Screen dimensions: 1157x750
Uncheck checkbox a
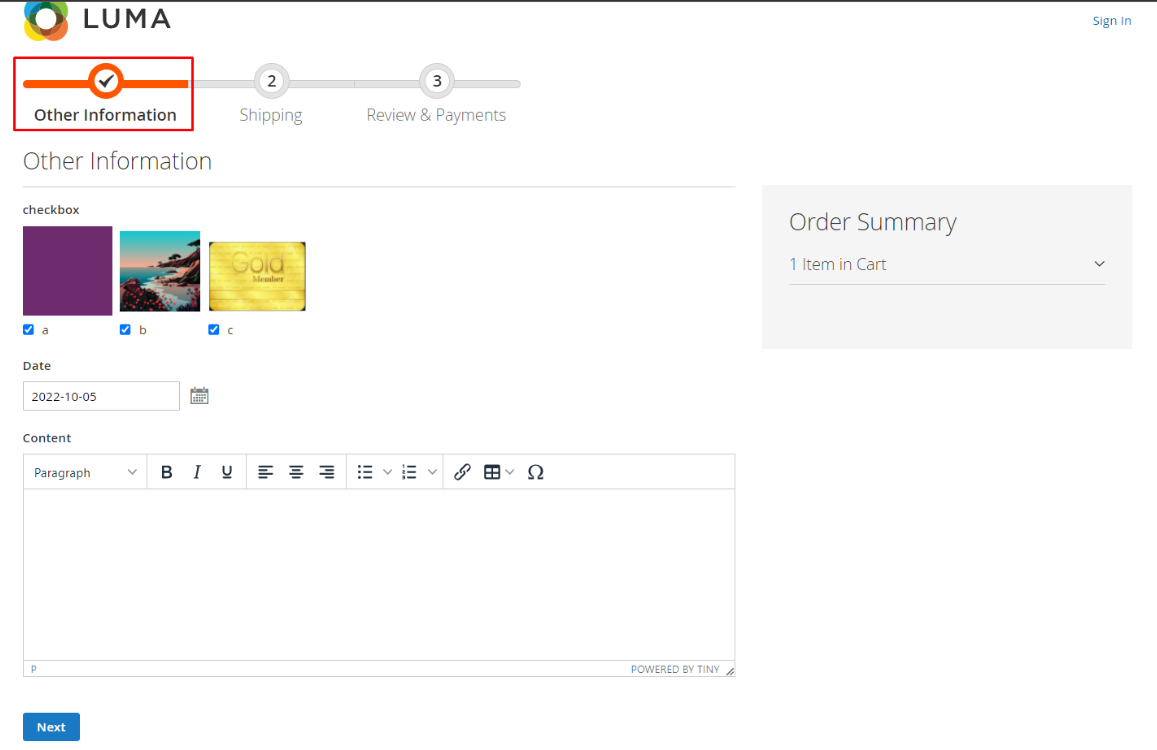pos(29,330)
